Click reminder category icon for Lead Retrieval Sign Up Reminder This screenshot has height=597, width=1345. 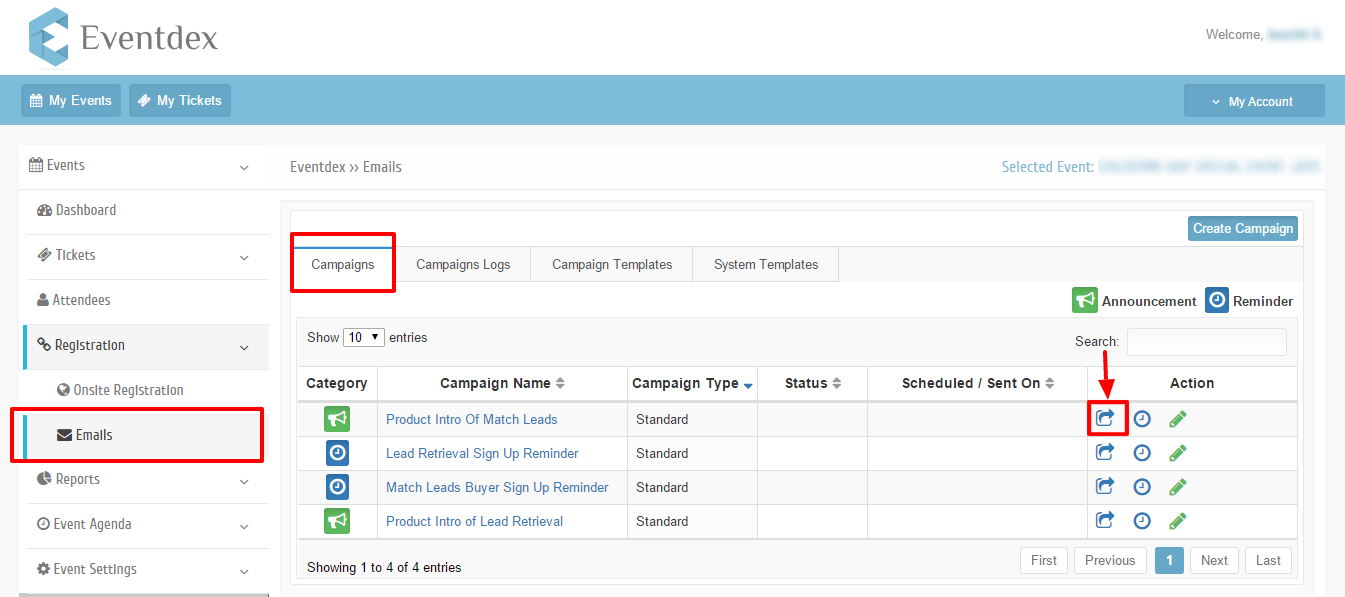[337, 453]
